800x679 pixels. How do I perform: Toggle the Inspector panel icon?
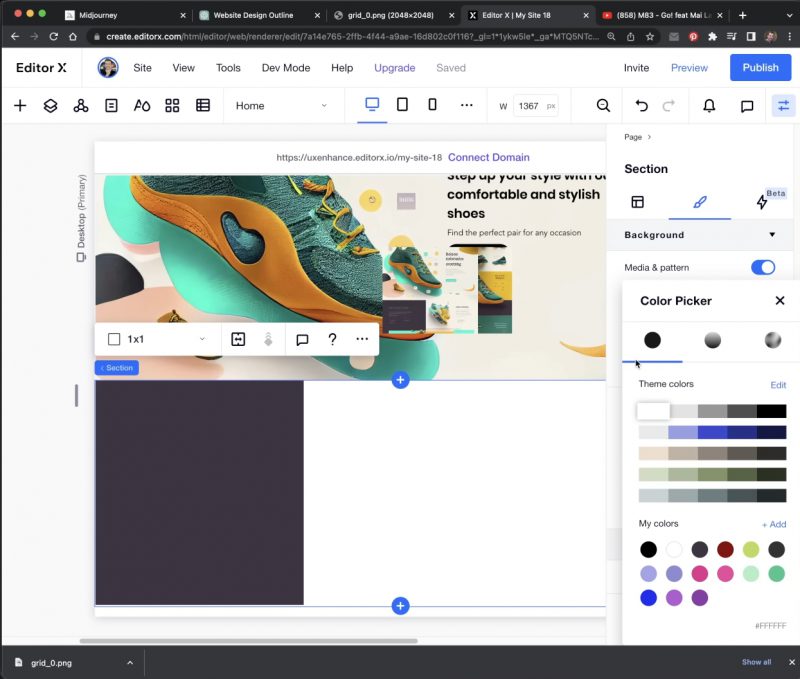click(782, 105)
